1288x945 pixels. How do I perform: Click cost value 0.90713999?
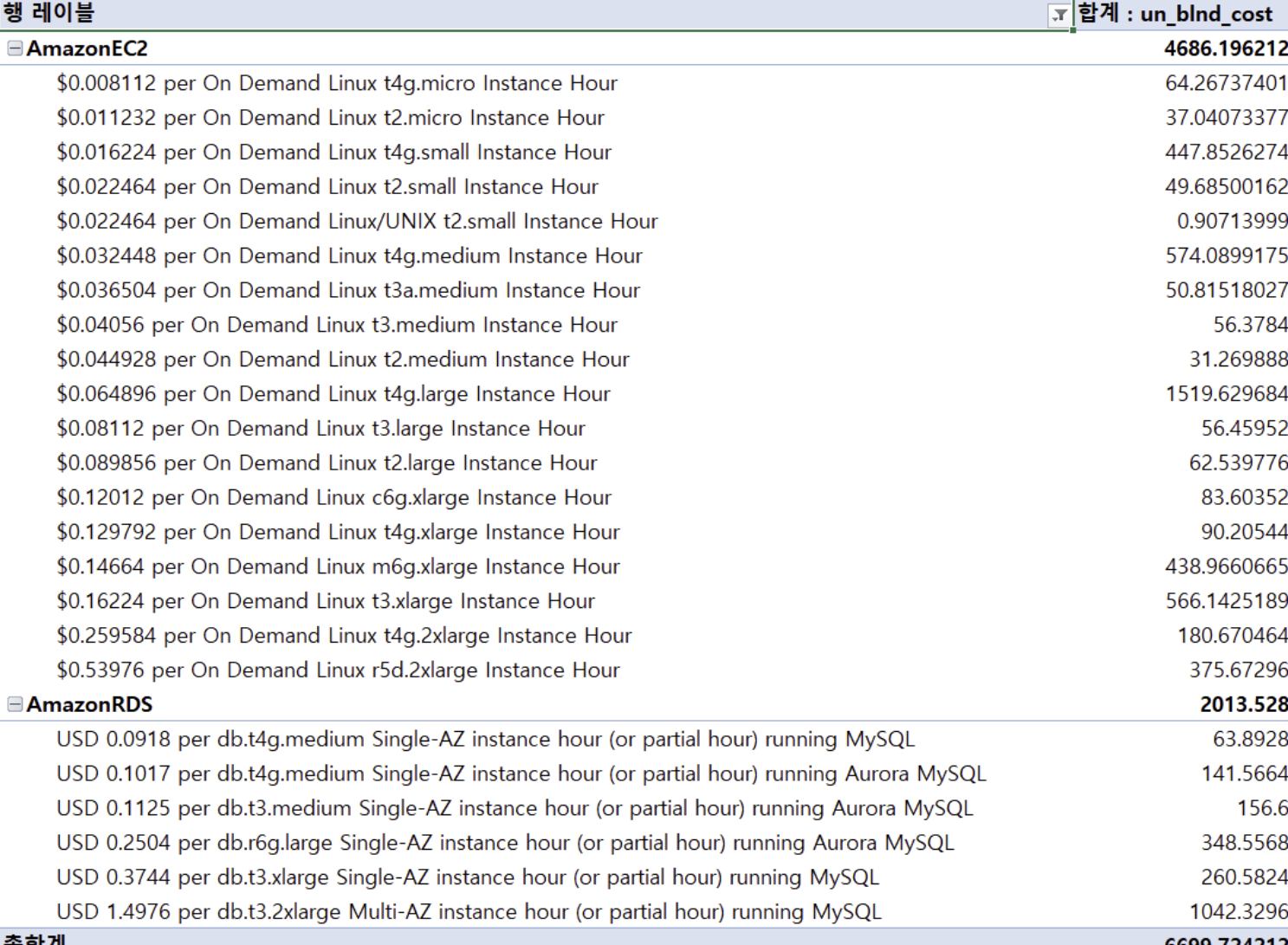tap(1233, 222)
